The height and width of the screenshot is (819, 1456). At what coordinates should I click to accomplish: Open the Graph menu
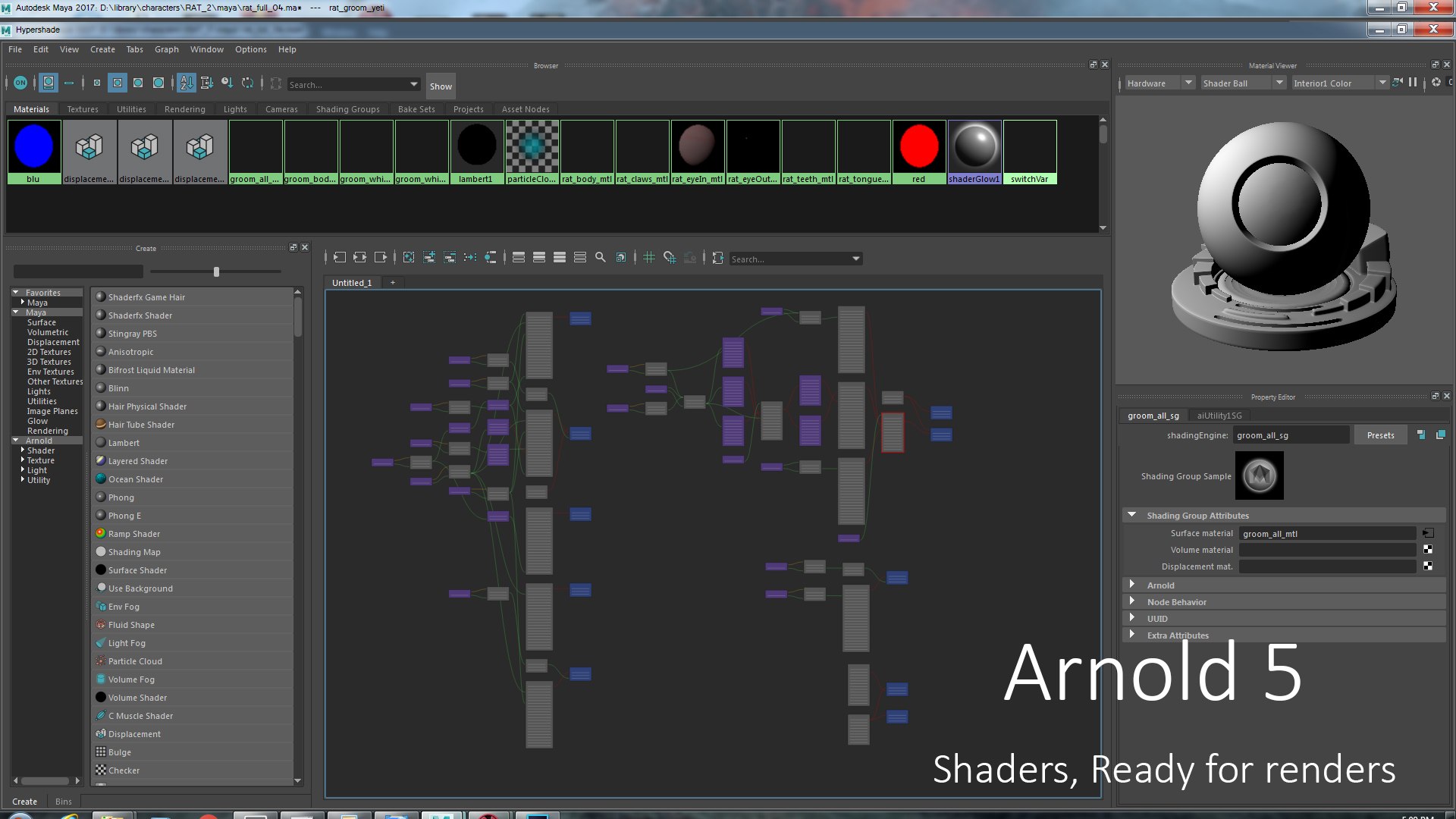pos(166,49)
